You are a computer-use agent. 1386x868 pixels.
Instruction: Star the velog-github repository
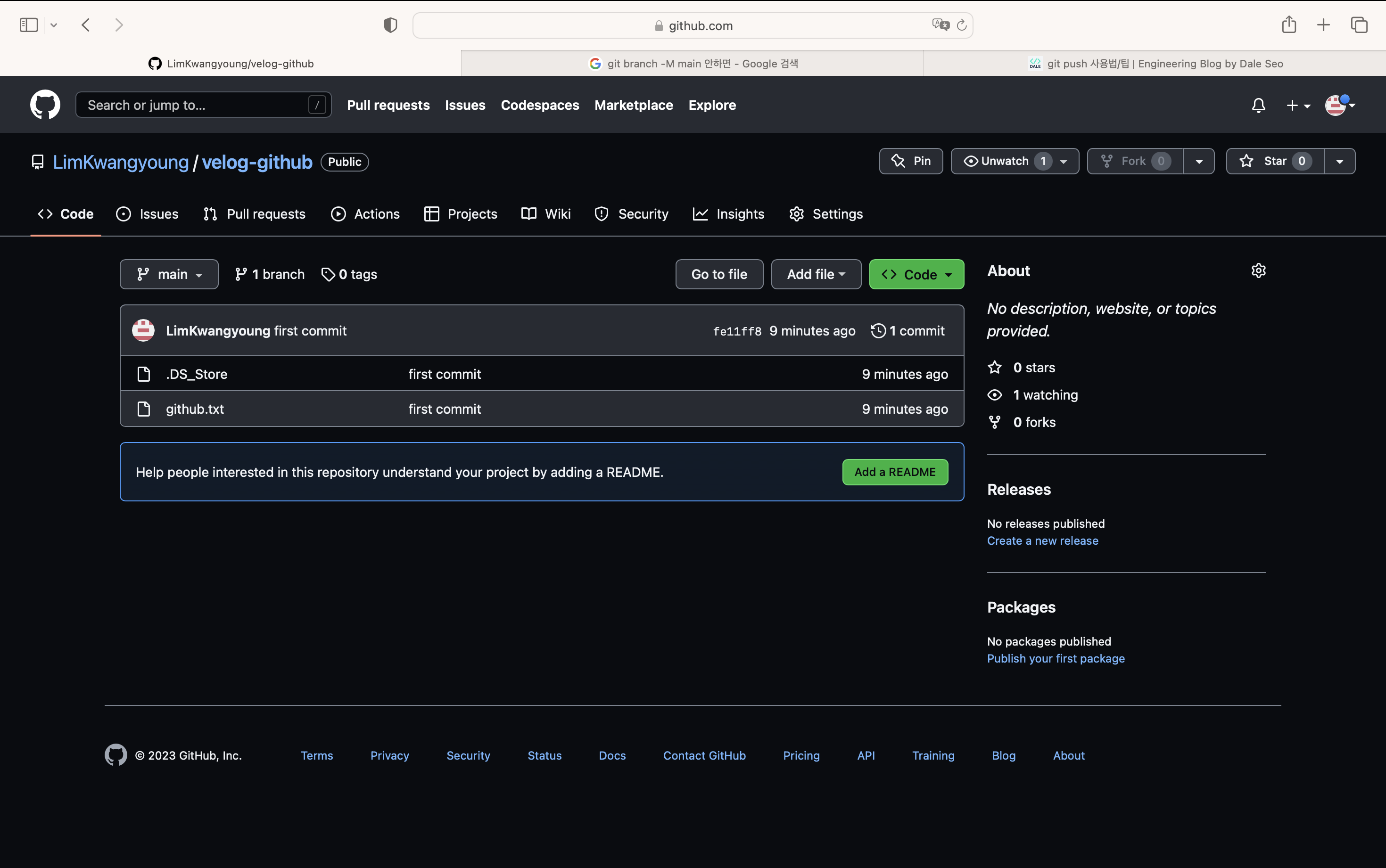pyautogui.click(x=1275, y=161)
